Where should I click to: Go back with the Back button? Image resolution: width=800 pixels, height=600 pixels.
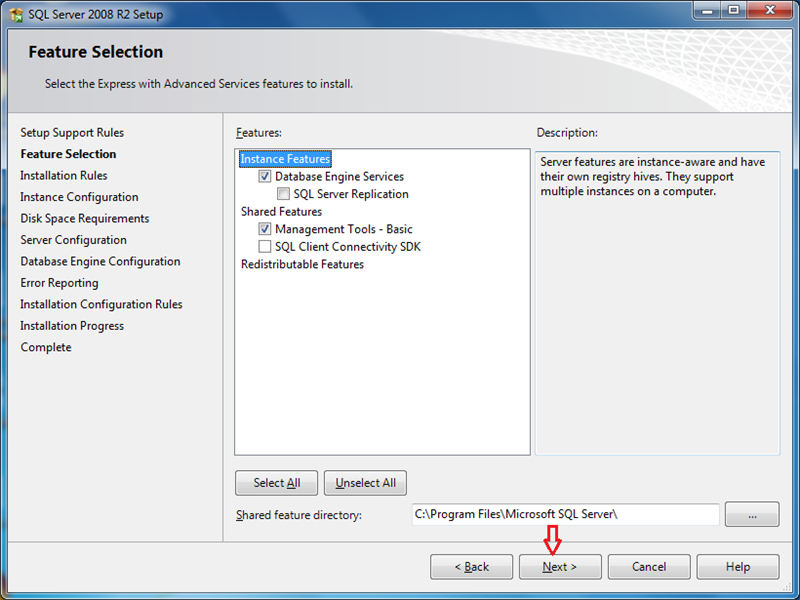tap(471, 567)
